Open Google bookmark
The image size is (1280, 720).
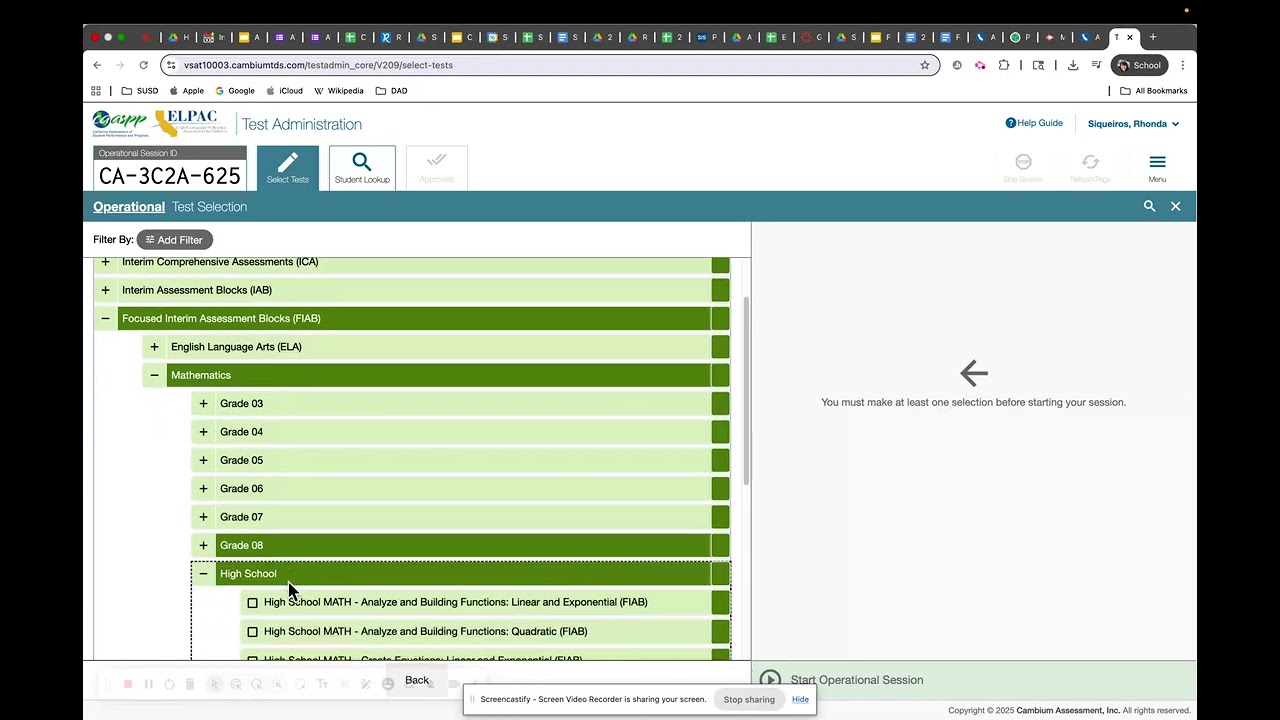(235, 90)
